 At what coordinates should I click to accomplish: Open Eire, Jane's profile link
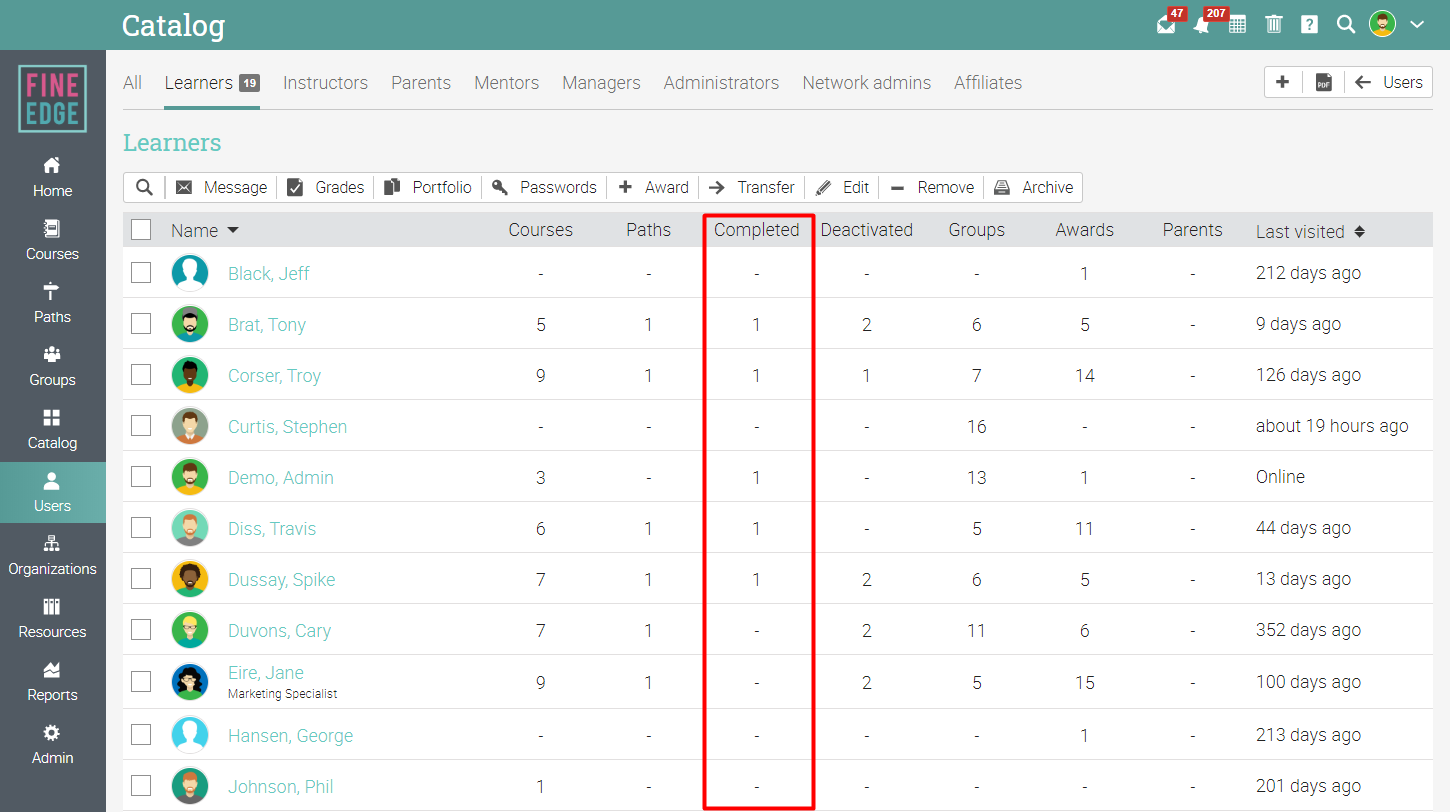tap(266, 673)
